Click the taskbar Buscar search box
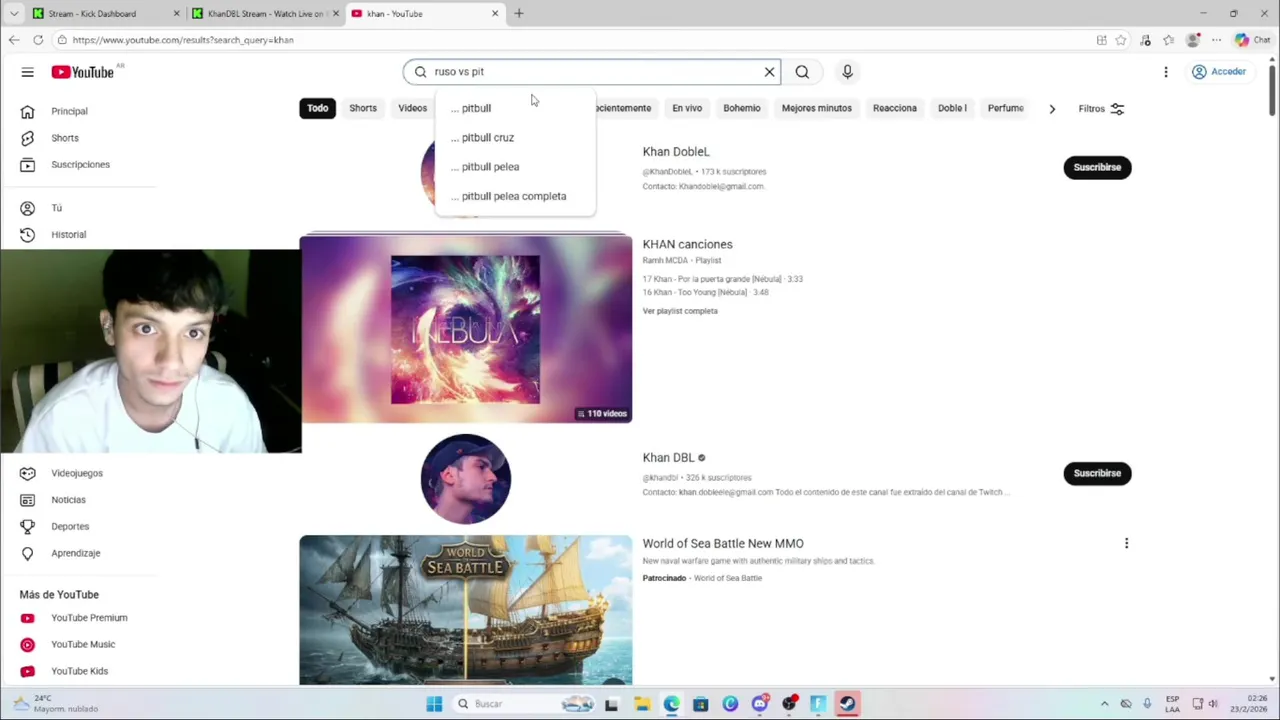 click(525, 704)
